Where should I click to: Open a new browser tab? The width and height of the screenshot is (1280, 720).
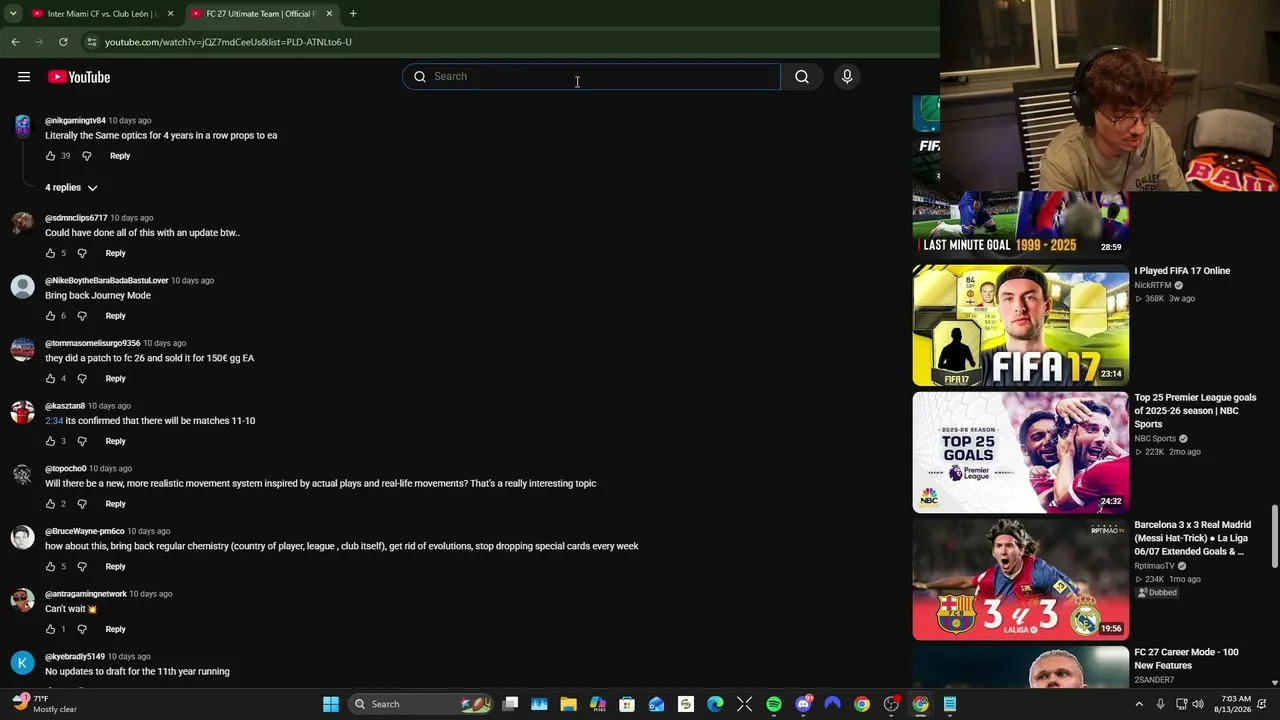pos(353,14)
